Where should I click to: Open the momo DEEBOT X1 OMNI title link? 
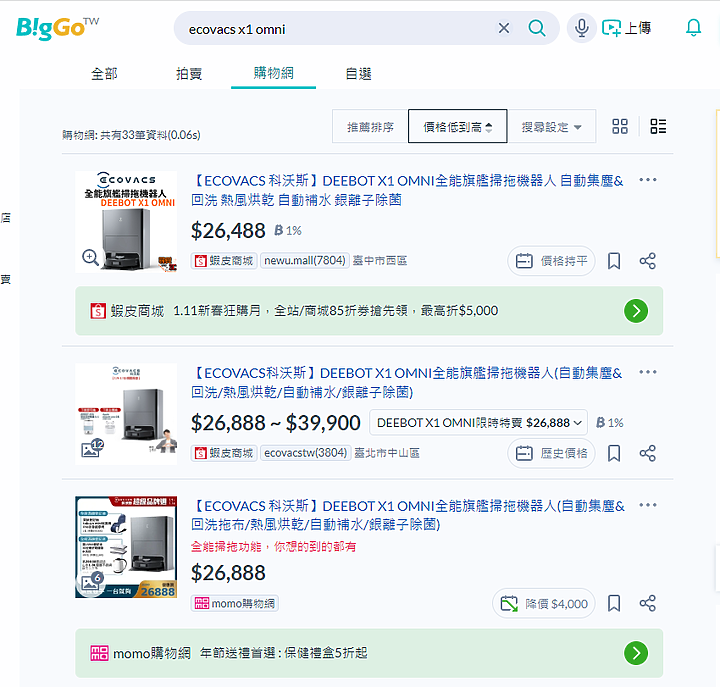408,515
